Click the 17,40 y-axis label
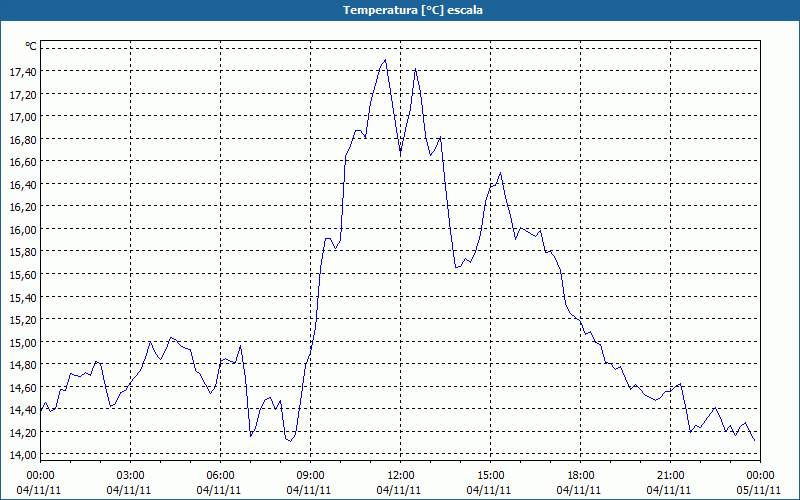The image size is (800, 500). point(23,72)
